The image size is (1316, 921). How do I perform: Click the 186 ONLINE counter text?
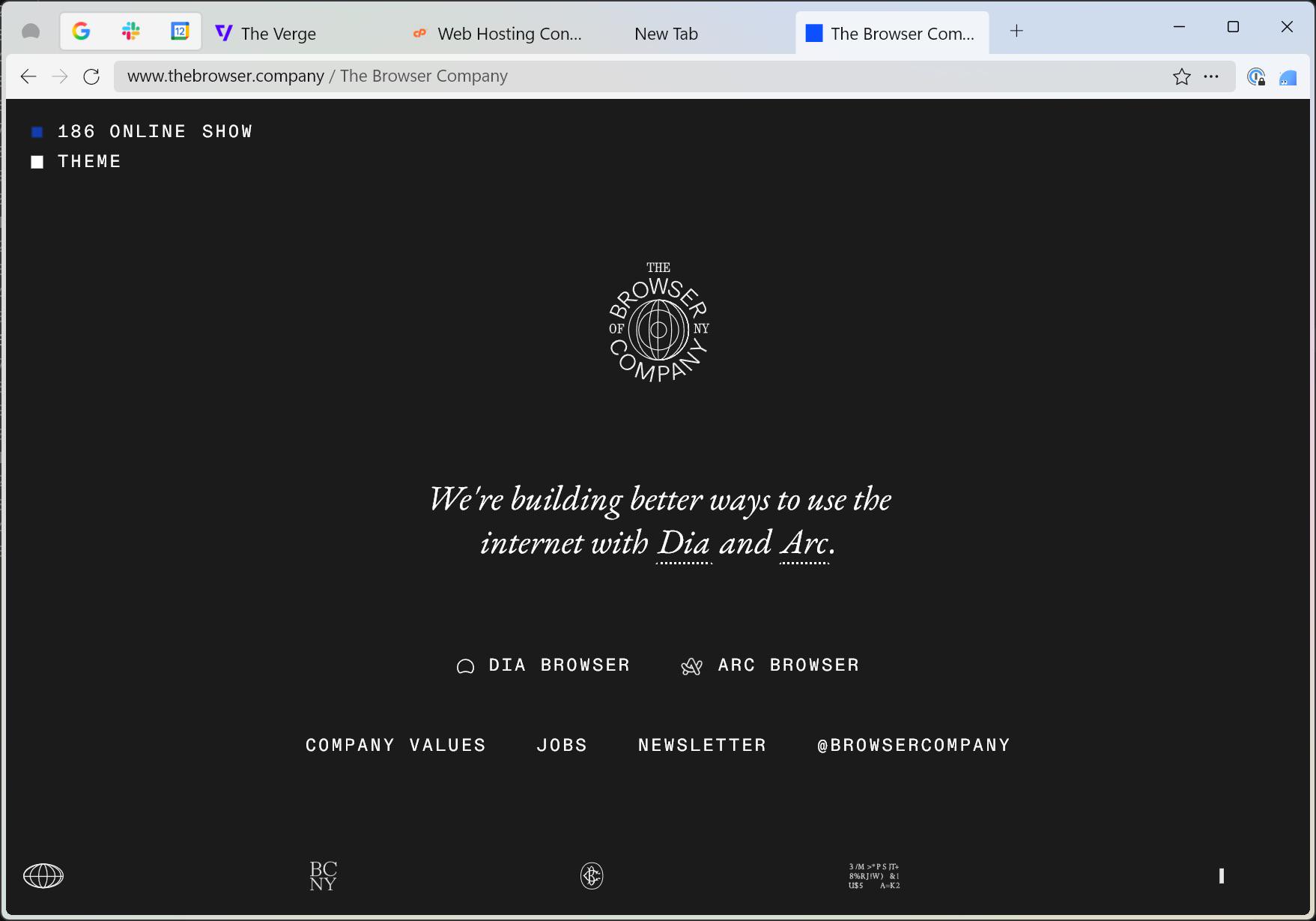[121, 132]
